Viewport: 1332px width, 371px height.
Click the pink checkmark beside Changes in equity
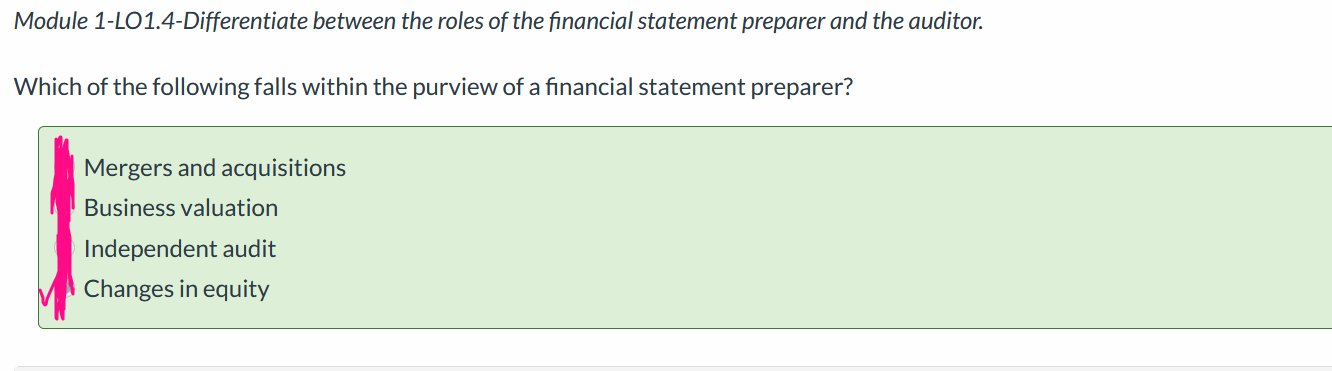(47, 293)
